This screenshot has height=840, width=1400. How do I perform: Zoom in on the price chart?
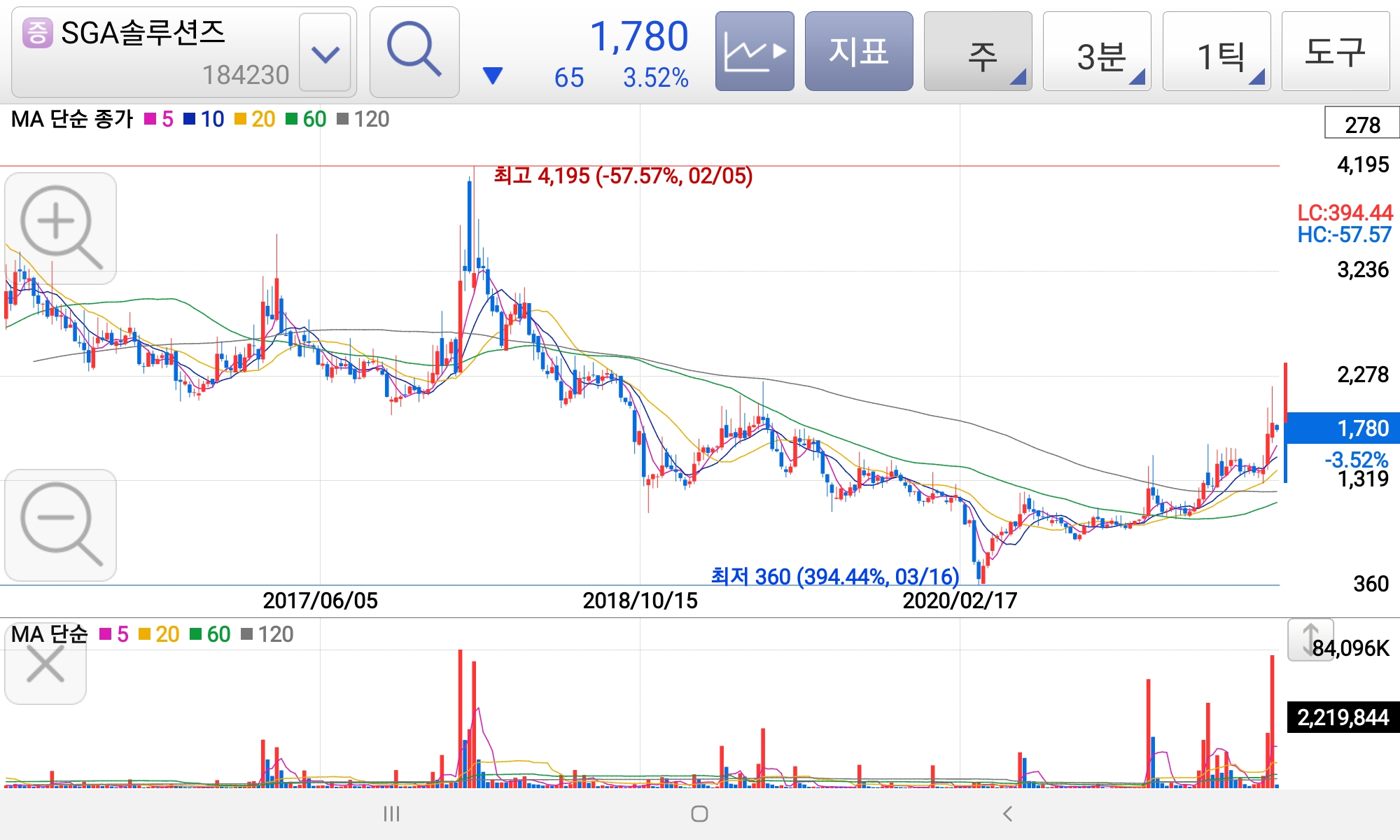(x=60, y=227)
